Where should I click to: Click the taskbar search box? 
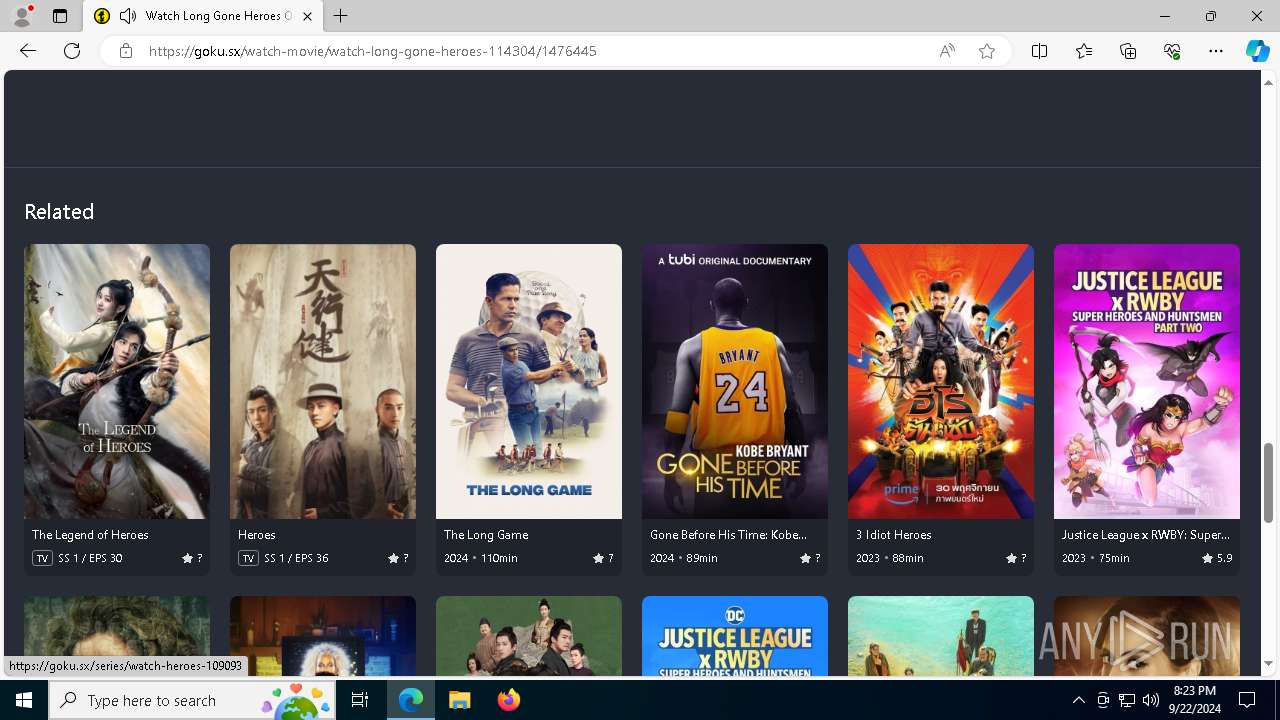193,700
